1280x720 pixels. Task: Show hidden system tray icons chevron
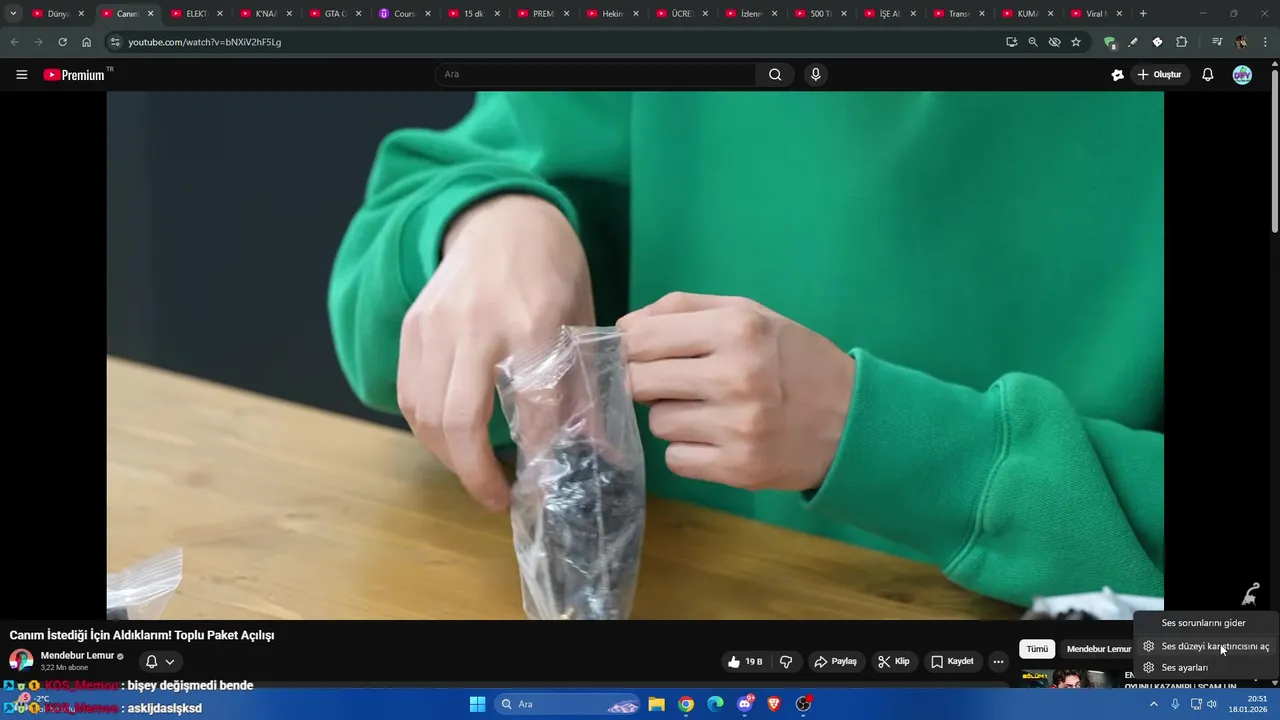tap(1153, 704)
